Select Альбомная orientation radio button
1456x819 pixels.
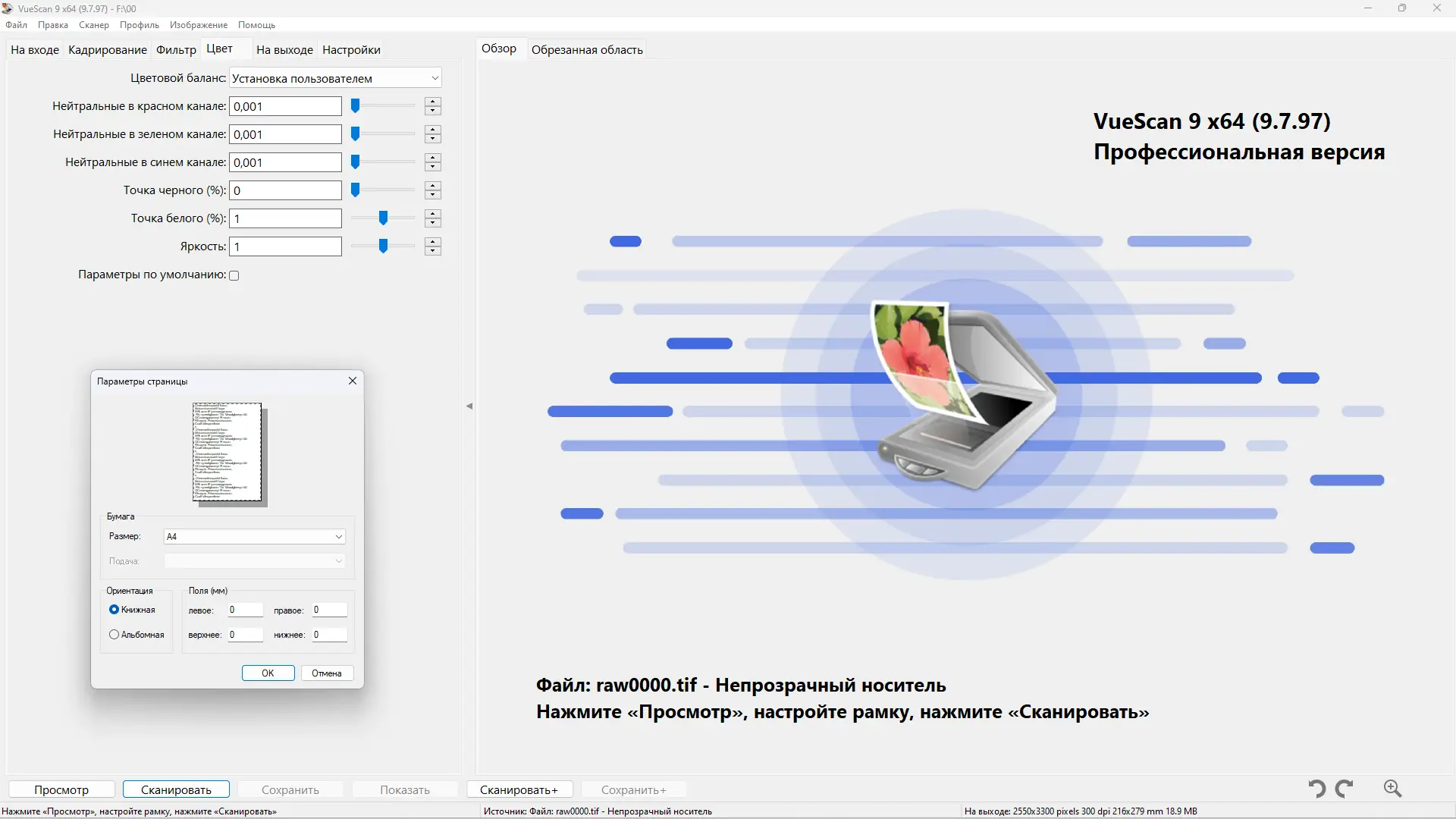[115, 635]
